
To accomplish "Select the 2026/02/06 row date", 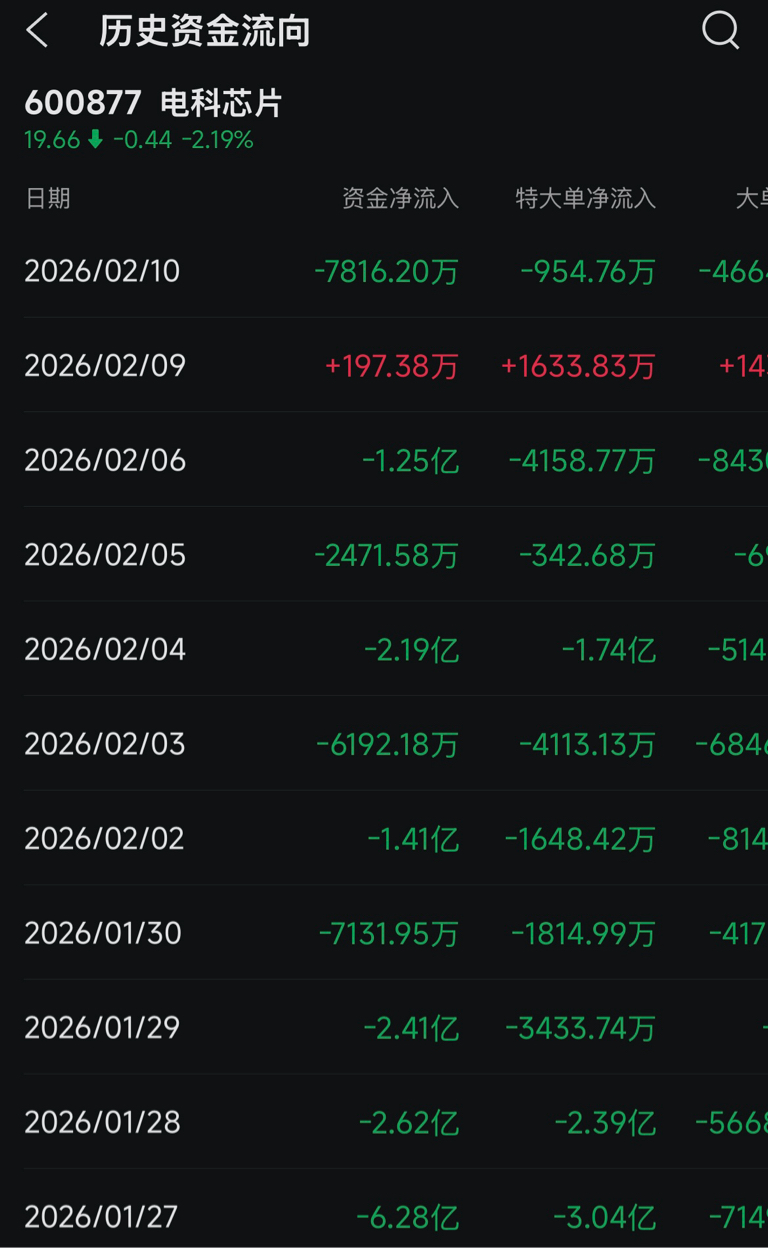I will click(x=105, y=460).
